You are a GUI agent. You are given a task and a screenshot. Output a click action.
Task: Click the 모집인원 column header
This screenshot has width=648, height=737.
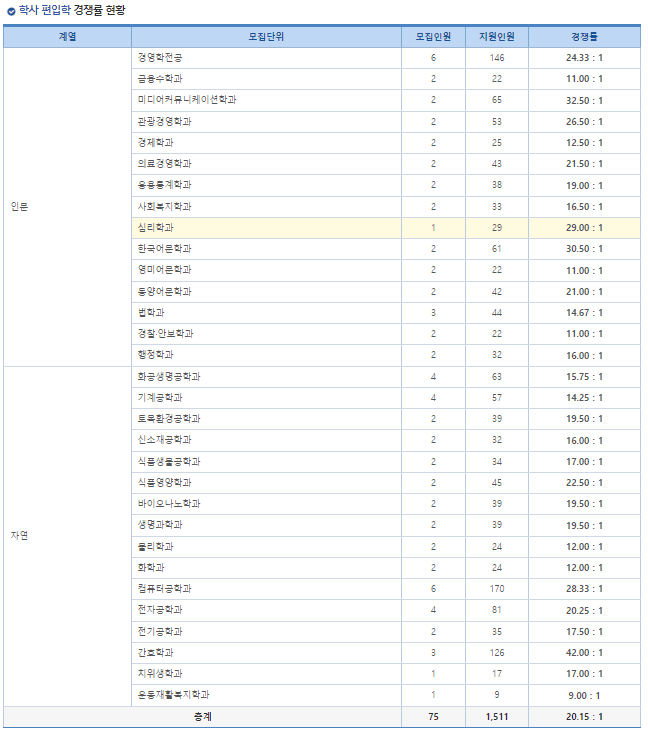coord(433,36)
